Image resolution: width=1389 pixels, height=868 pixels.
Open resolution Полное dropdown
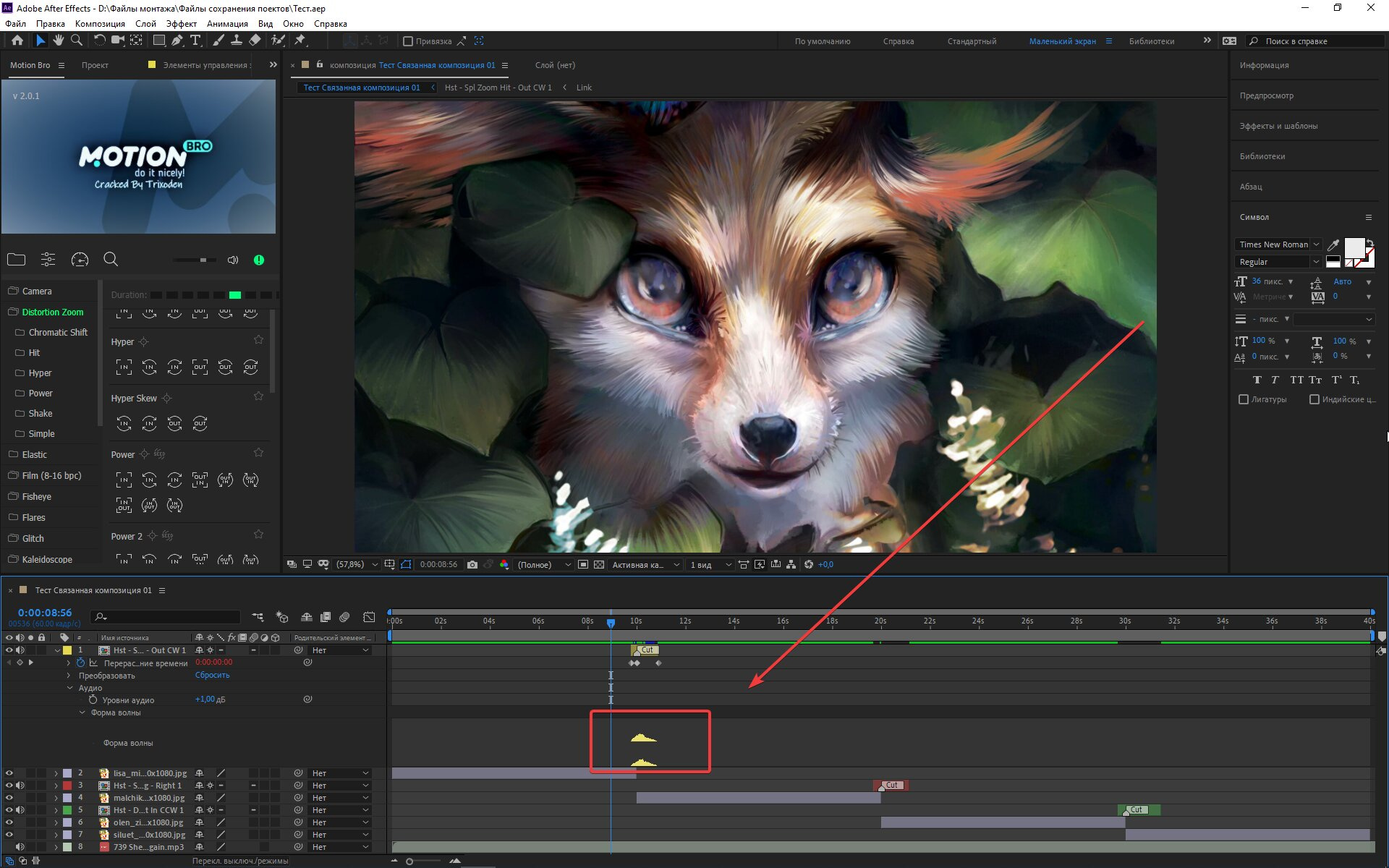tap(544, 564)
